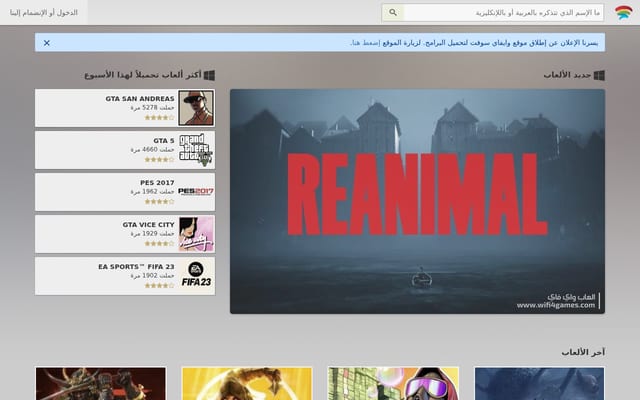The width and height of the screenshot is (640, 400).
Task: Click the GTA VICE CITY title
Action: point(148,225)
